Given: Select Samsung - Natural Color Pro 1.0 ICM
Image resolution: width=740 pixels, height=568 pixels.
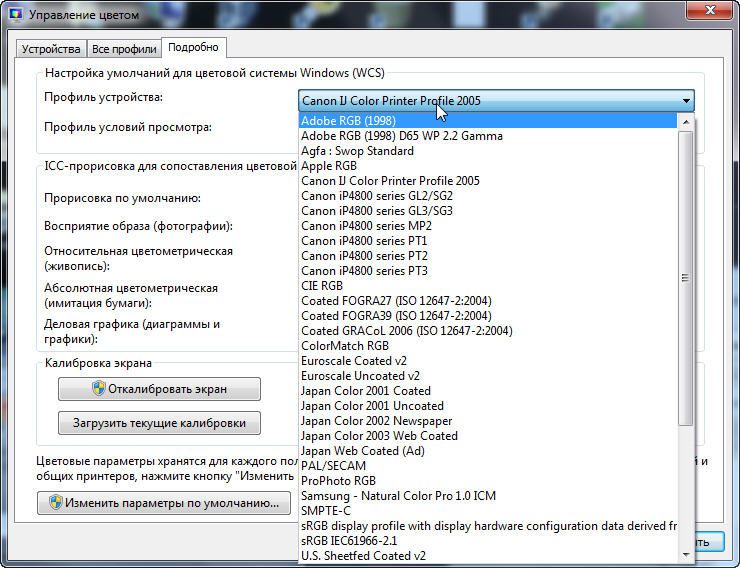Looking at the screenshot, I should [x=488, y=496].
